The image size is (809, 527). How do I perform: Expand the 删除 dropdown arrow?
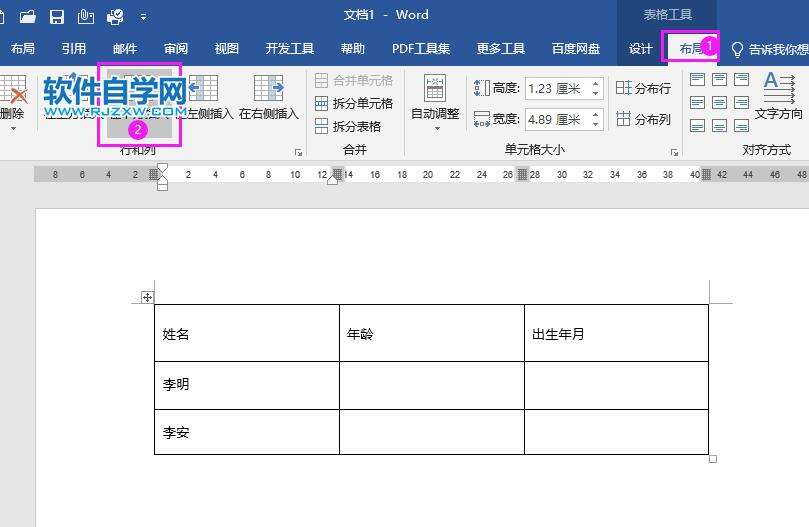[13, 128]
